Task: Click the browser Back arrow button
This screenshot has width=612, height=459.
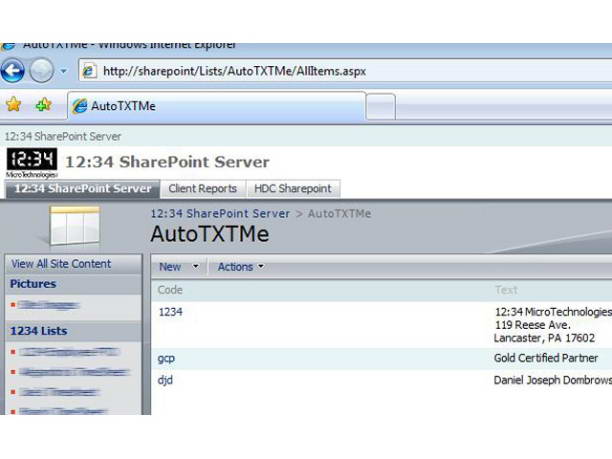Action: point(13,71)
